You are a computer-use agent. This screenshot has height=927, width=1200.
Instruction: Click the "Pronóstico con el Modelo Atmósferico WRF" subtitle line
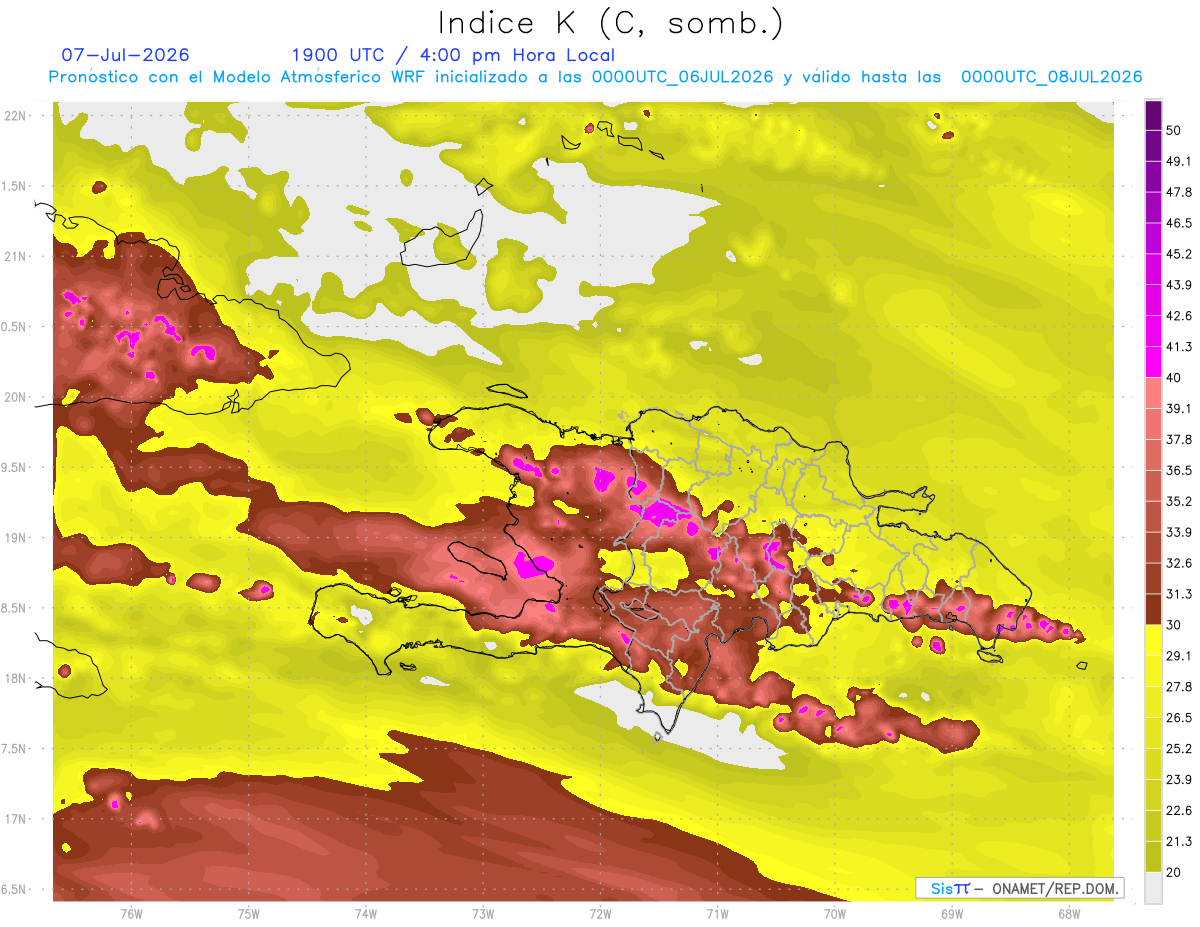596,77
